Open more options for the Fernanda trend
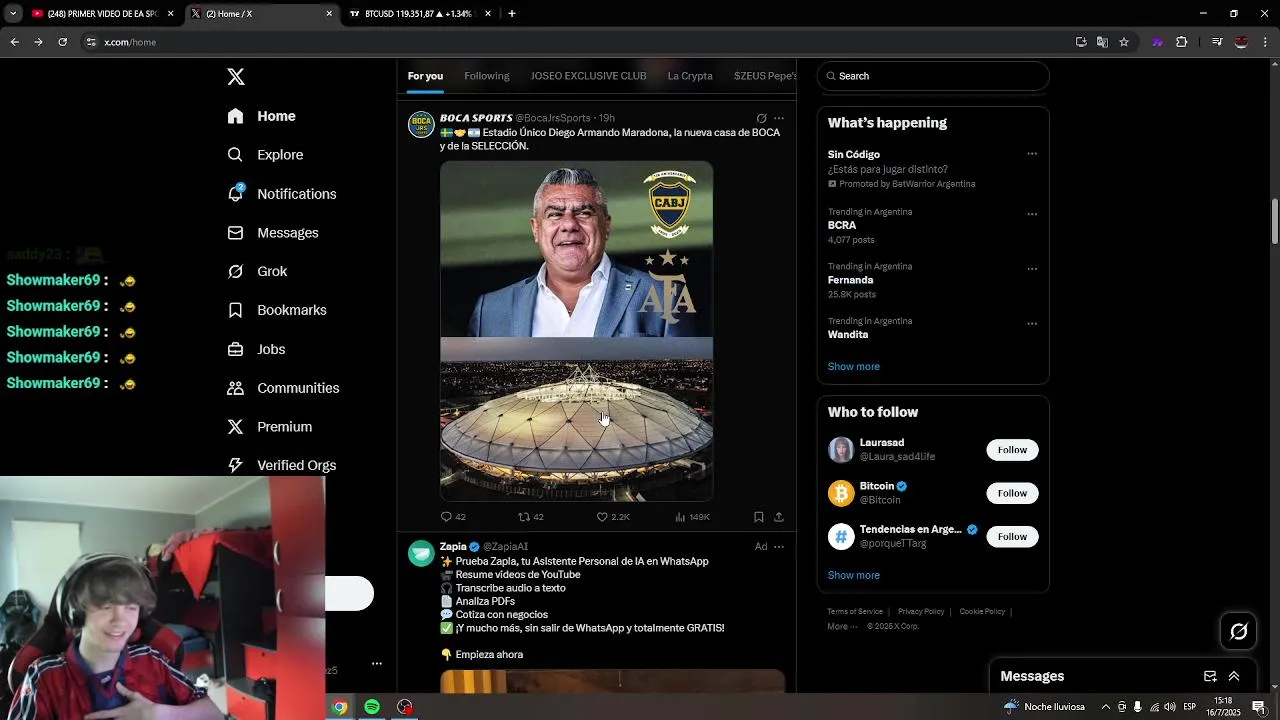Screen dimensions: 1280x720 pos(1032,269)
